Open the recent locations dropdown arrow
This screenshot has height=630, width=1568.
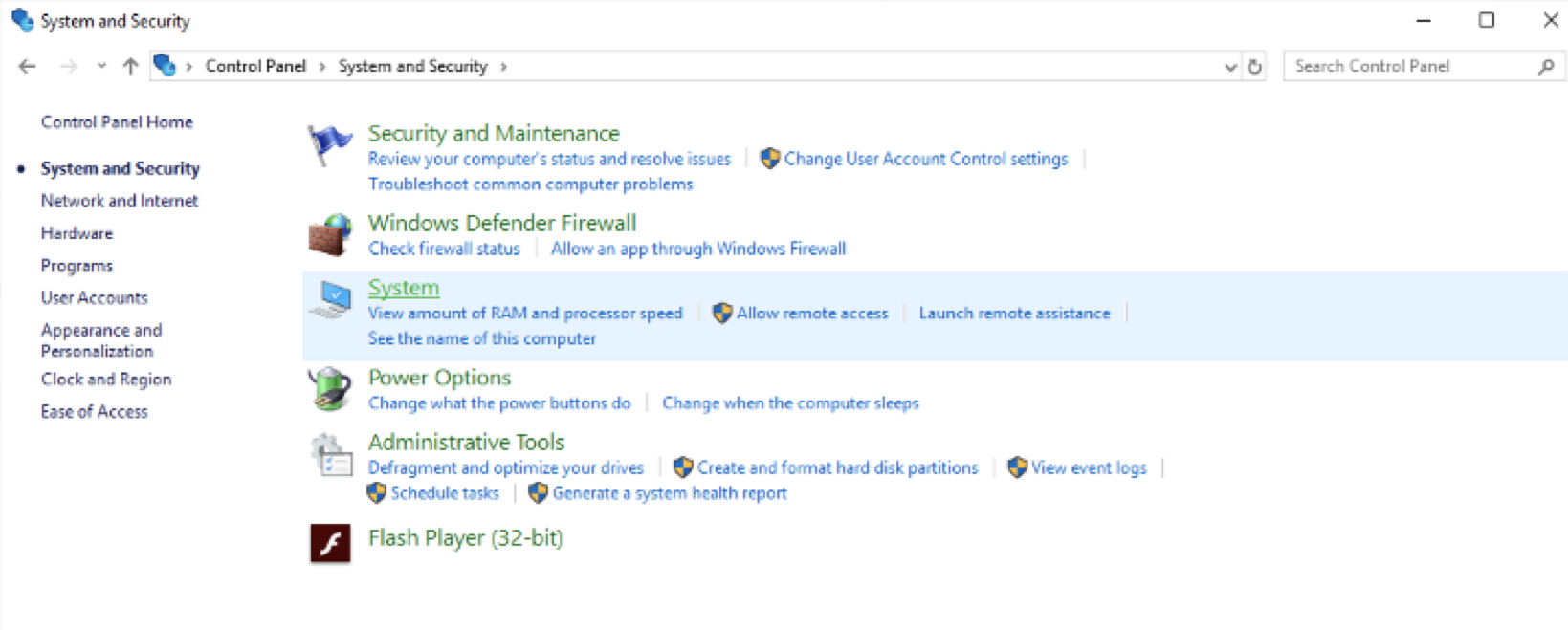101,66
